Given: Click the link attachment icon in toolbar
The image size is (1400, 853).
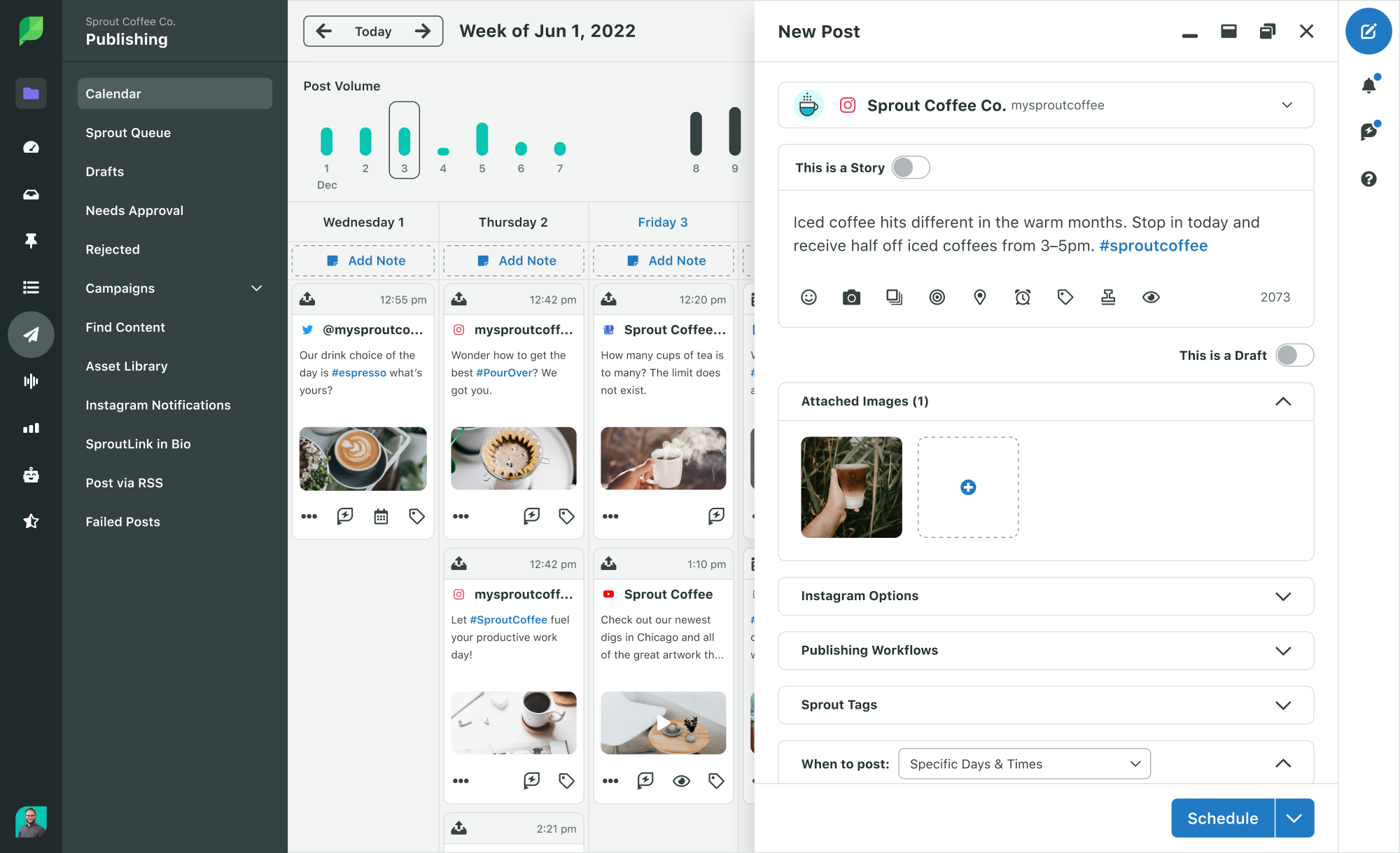Looking at the screenshot, I should [1108, 296].
